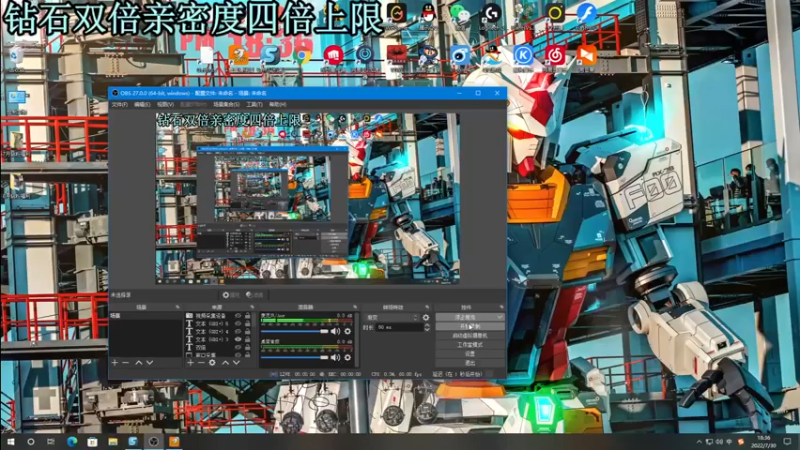Viewport: 800px width, 450px height.
Task: Open Windows Start menu
Action: (10, 441)
